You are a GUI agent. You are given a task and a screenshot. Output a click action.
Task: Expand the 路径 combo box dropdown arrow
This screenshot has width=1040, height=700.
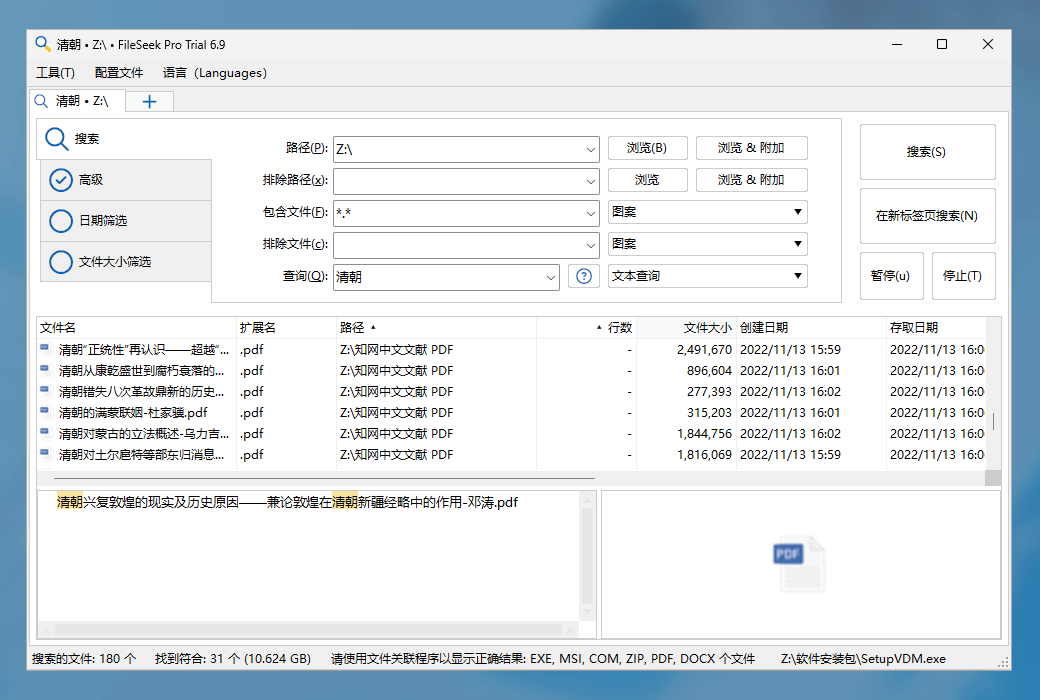(590, 149)
